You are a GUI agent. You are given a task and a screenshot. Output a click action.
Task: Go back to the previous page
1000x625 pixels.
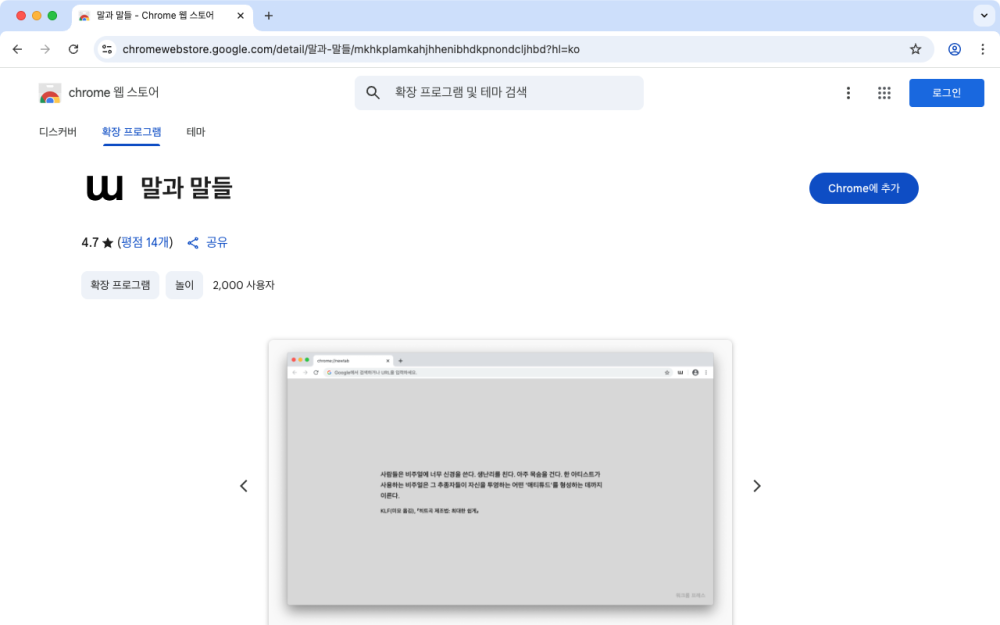17,49
